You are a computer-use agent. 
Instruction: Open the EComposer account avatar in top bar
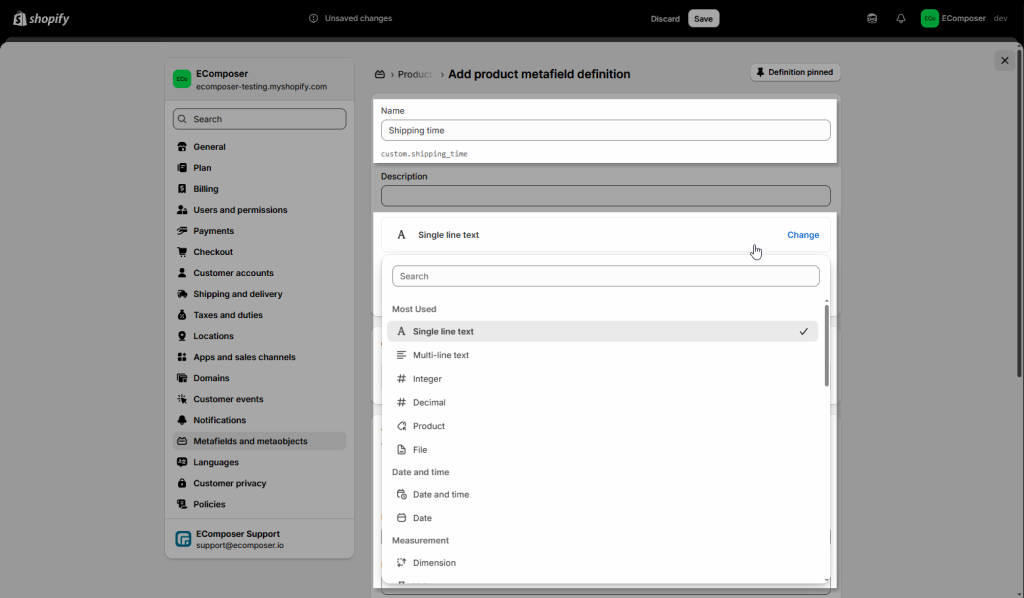point(929,18)
